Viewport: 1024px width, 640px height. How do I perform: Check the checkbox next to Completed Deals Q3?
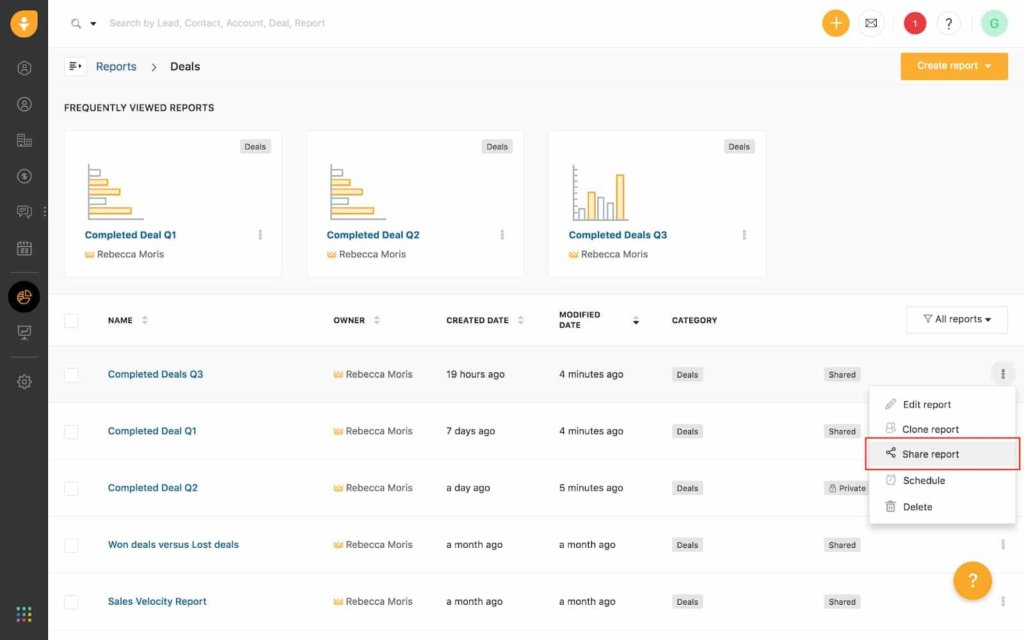(72, 374)
